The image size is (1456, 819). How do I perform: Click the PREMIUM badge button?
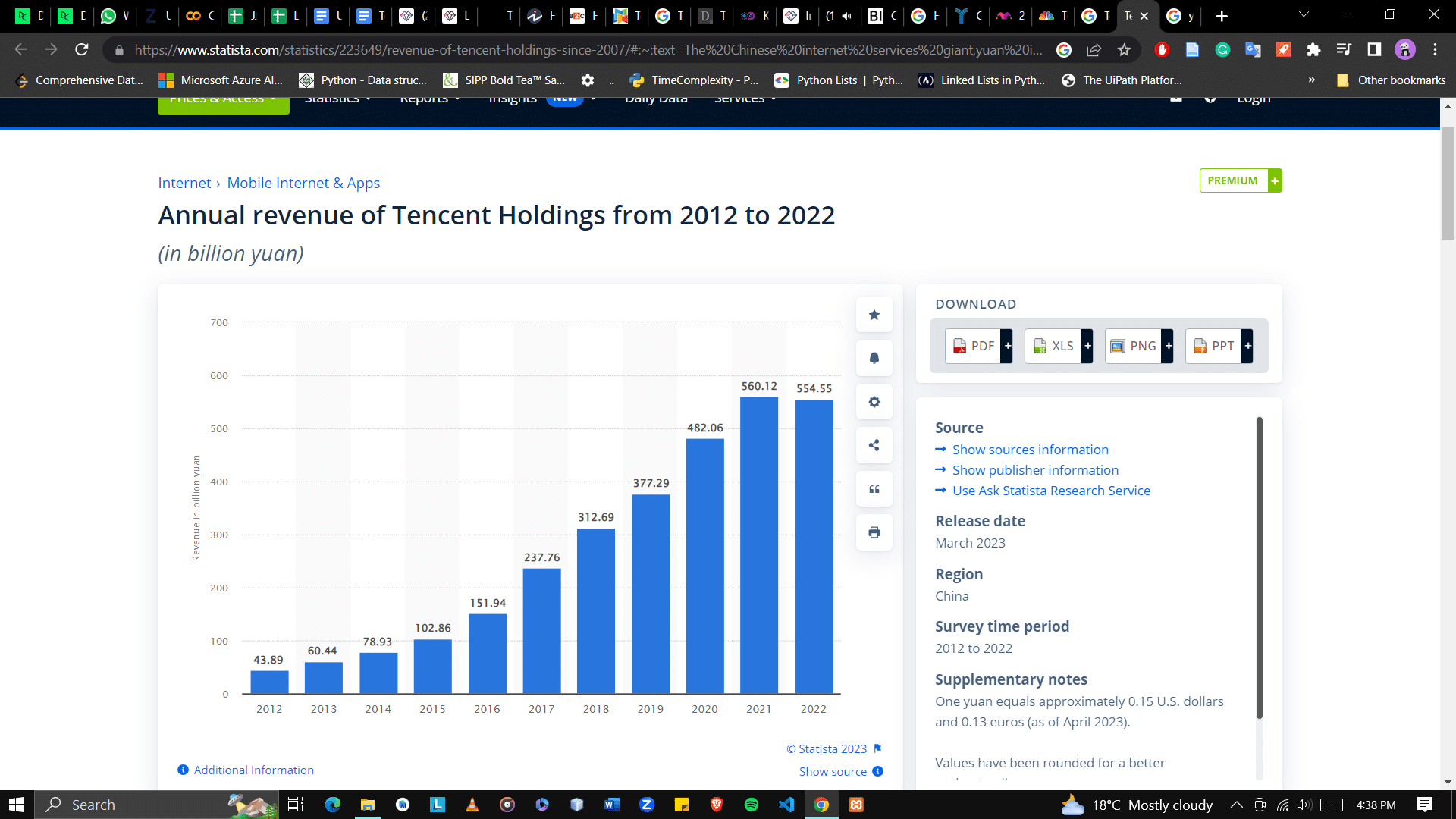(x=1241, y=180)
